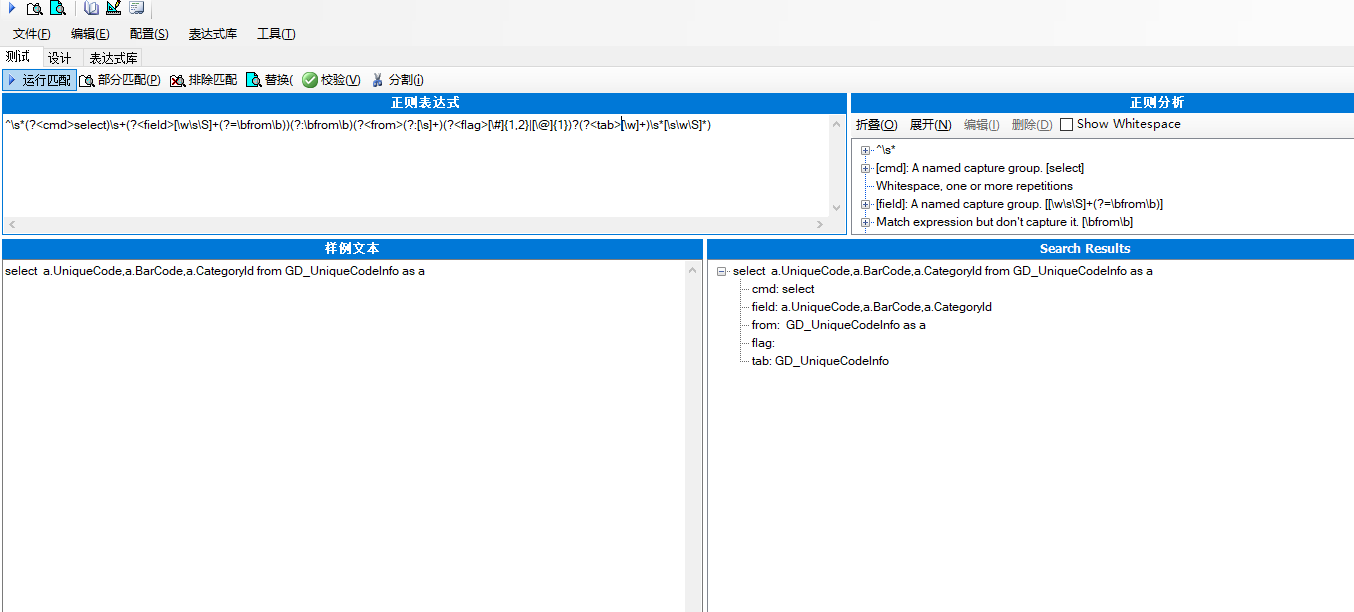Select the 'field: a.UniqueCode...' result row

point(872,307)
